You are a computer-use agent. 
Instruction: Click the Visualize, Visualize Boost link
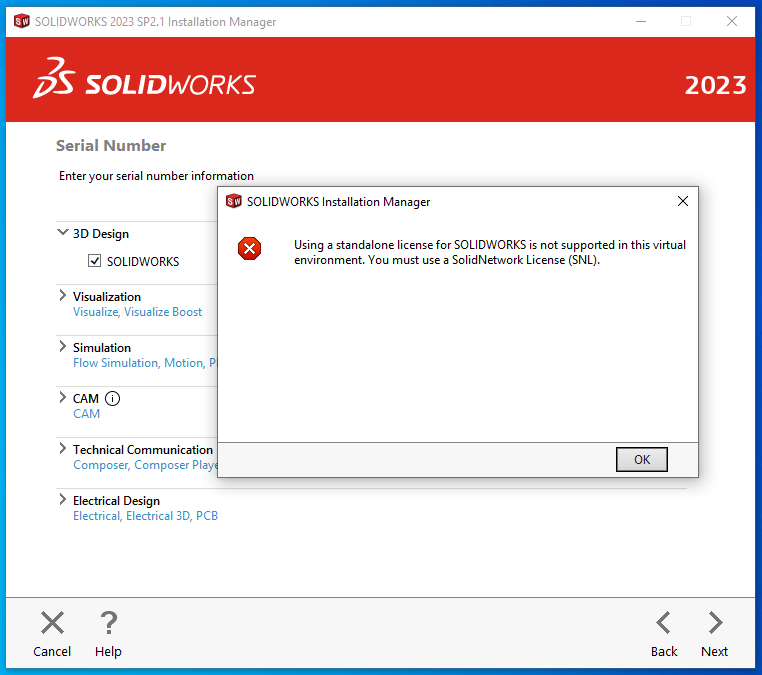pos(138,312)
